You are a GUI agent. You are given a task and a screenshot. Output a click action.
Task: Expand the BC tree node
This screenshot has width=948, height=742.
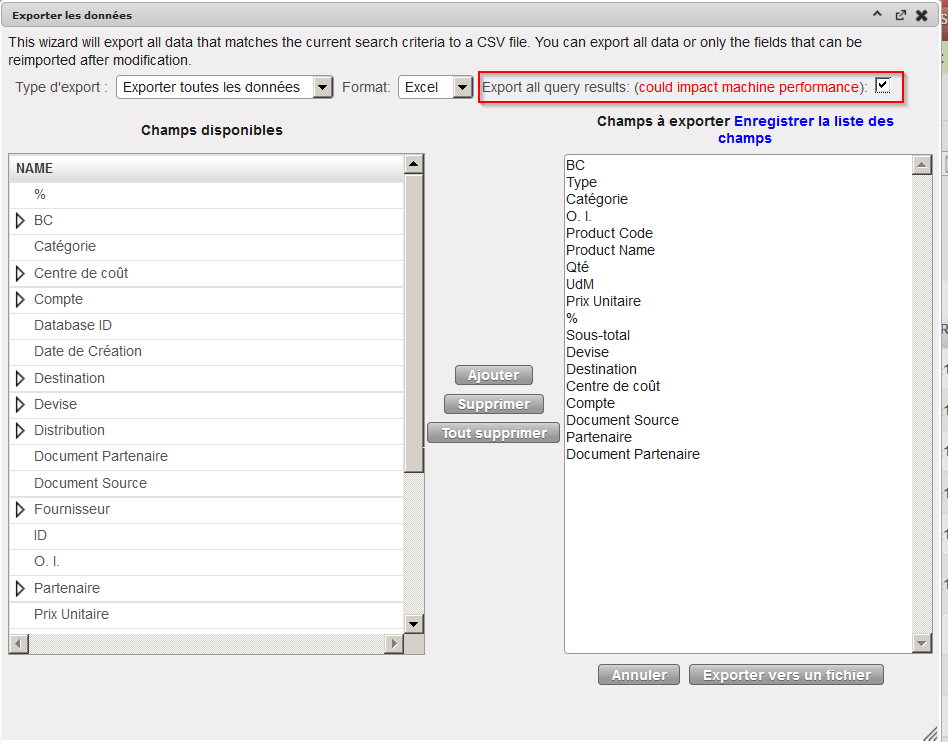click(20, 220)
